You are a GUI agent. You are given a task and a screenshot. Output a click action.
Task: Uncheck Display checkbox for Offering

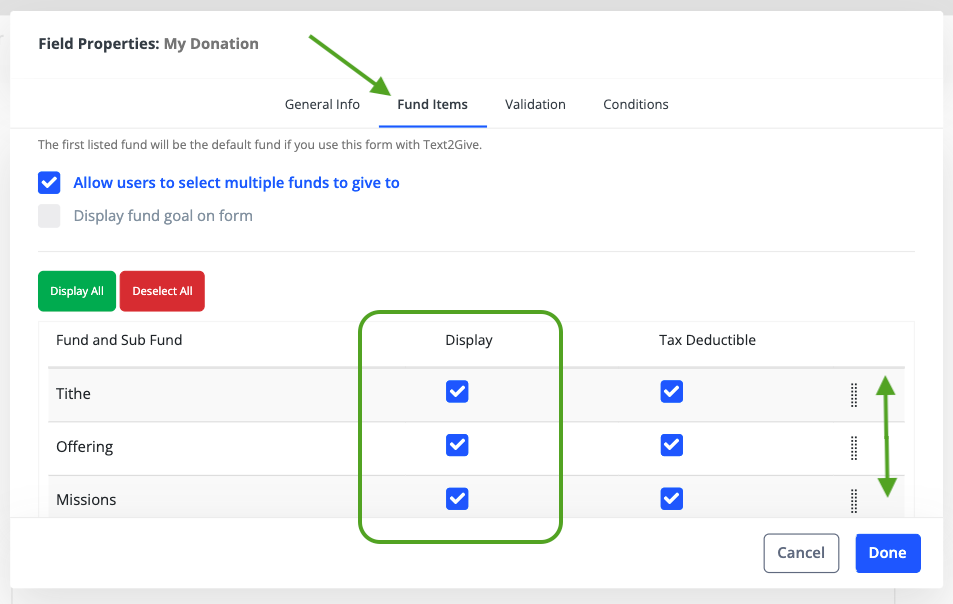pos(457,445)
